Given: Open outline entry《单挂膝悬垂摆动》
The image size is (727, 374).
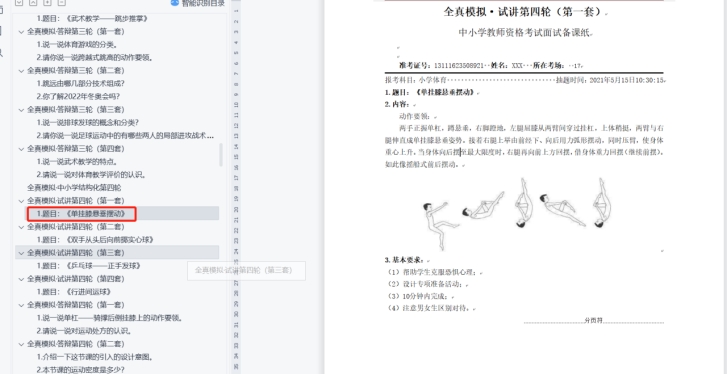Looking at the screenshot, I should (81, 214).
